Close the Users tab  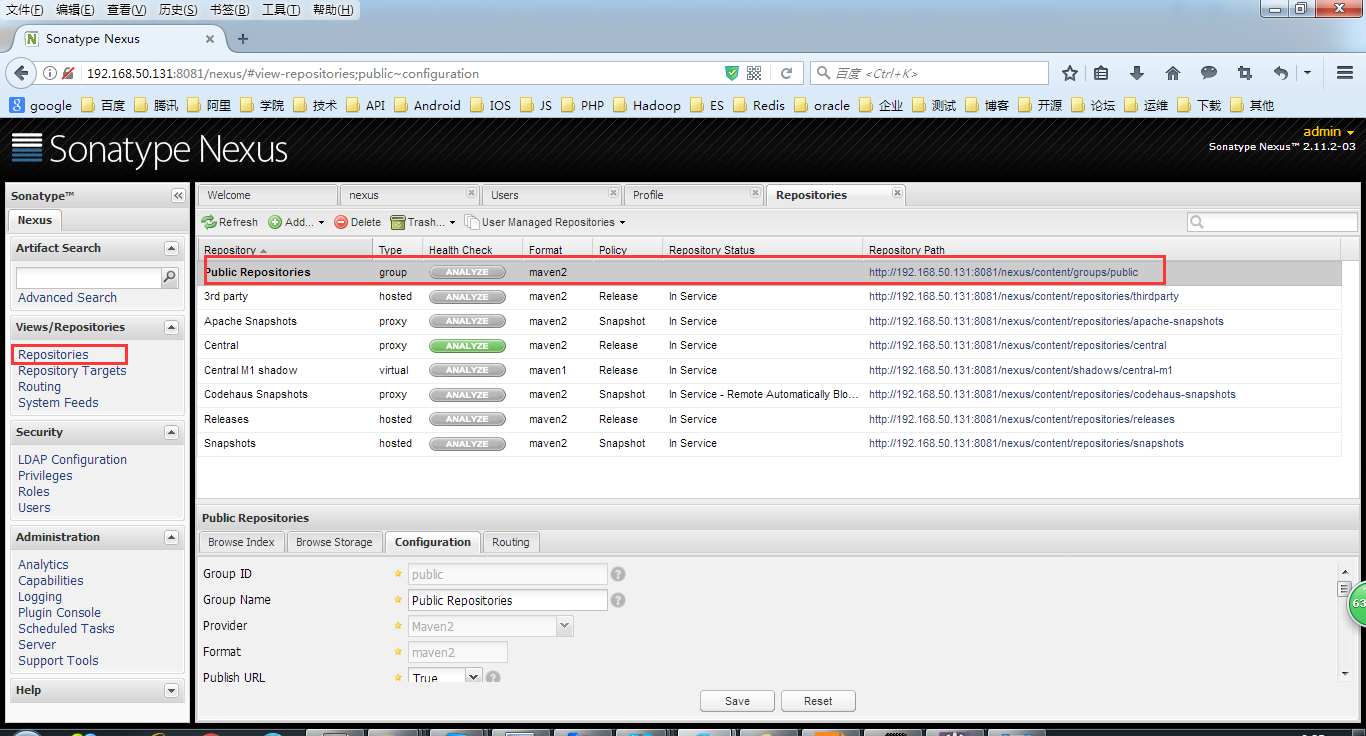(613, 193)
